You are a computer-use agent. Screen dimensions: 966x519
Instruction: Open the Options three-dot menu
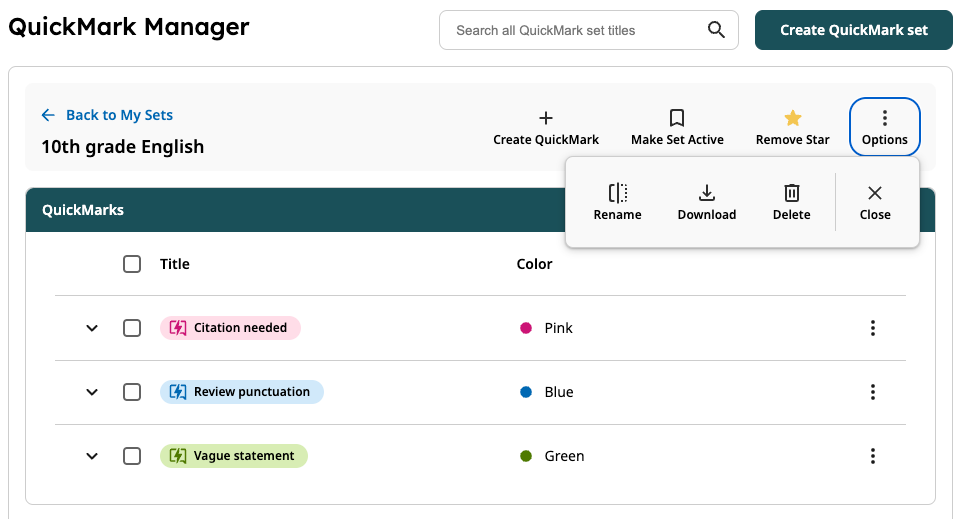tap(885, 127)
